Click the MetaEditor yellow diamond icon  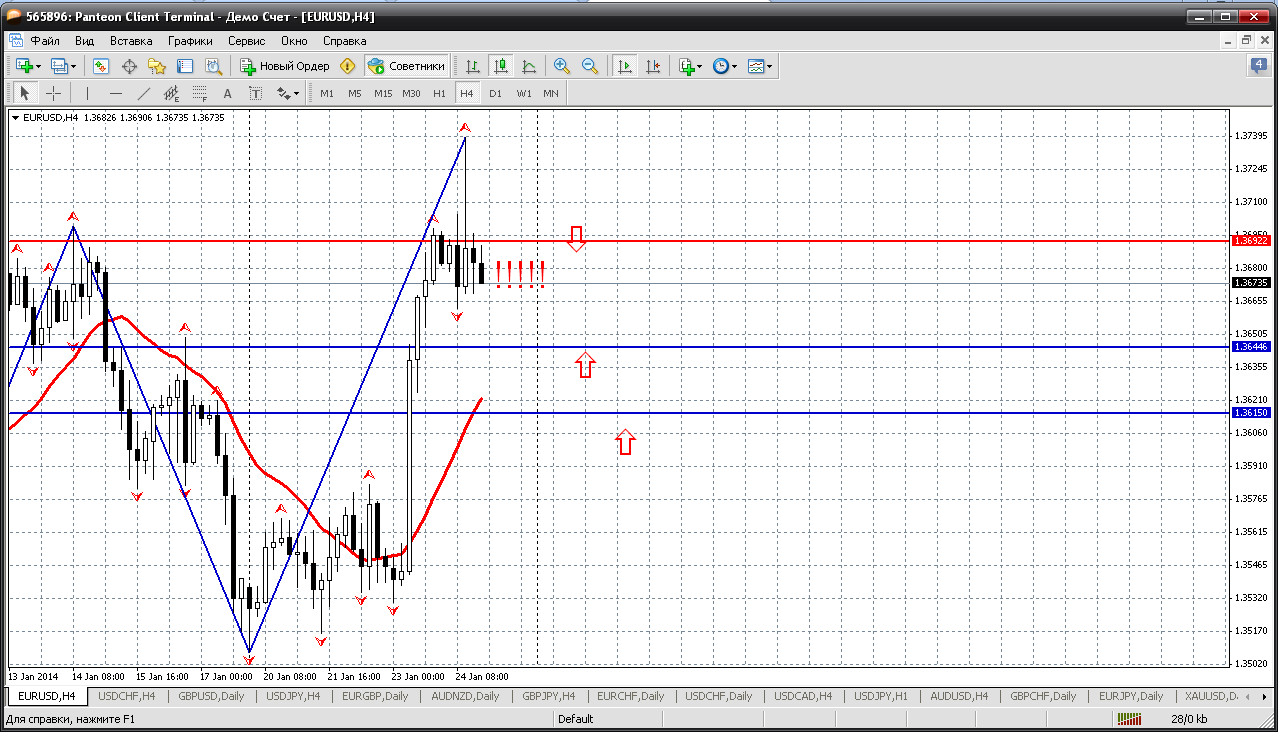[347, 66]
